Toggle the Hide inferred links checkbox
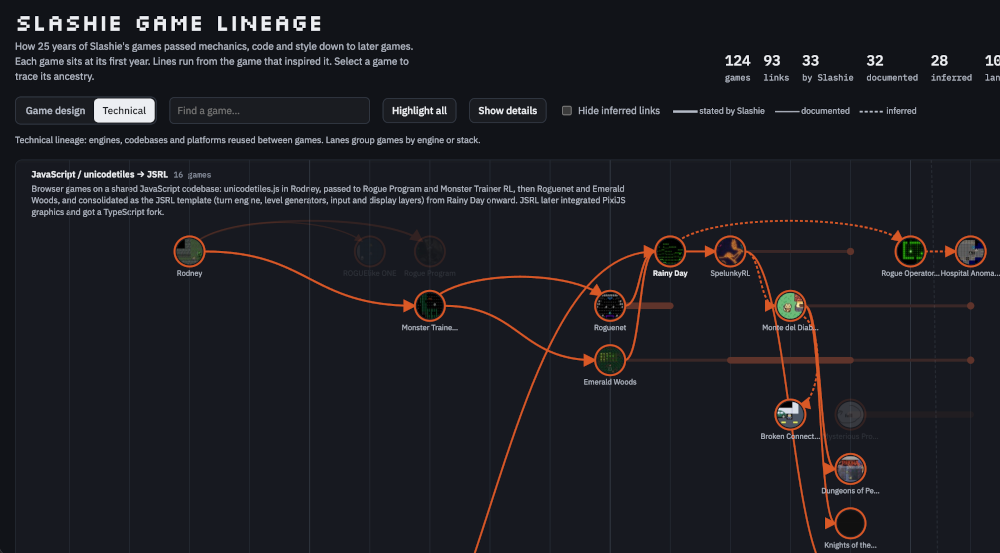This screenshot has width=1000, height=553. point(566,110)
